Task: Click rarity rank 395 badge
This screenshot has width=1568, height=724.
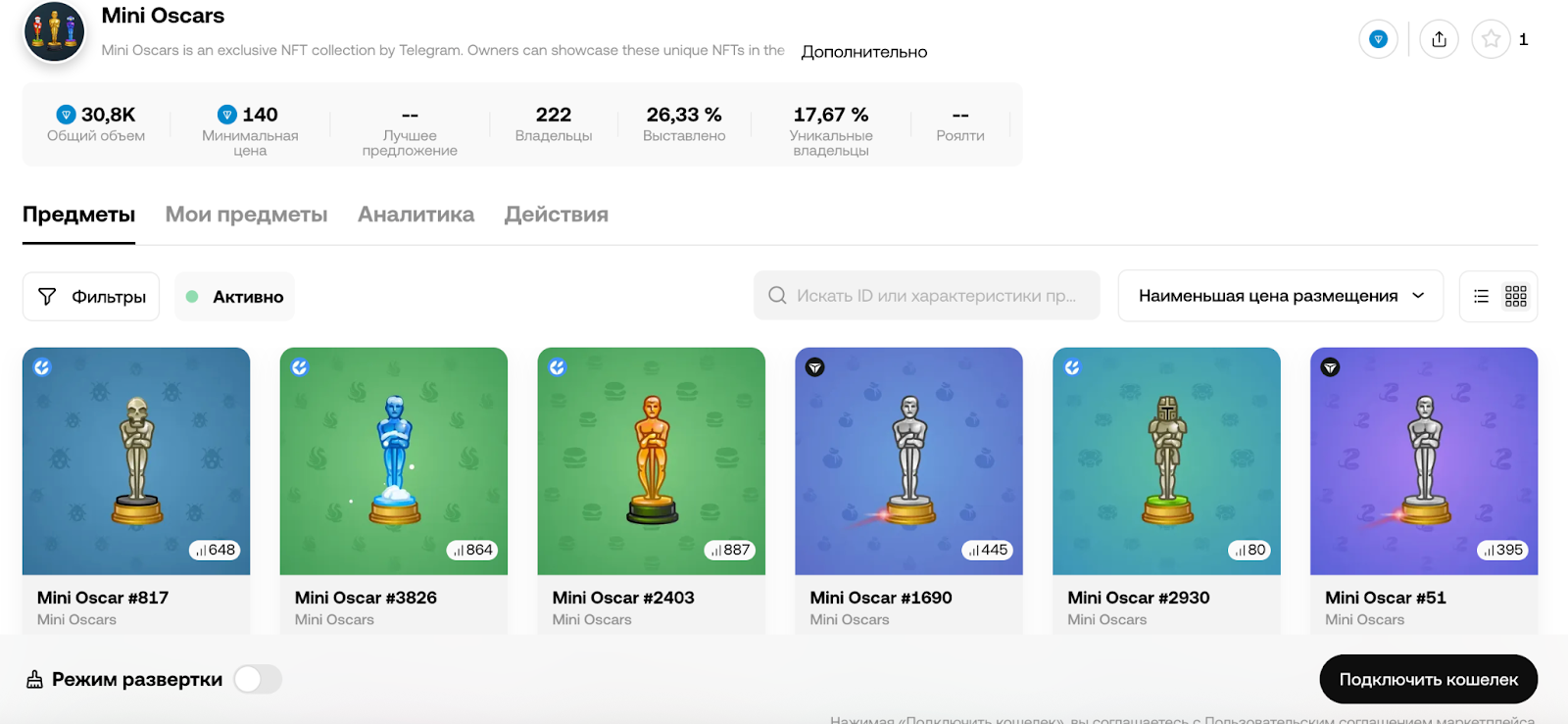Action: click(x=1503, y=550)
